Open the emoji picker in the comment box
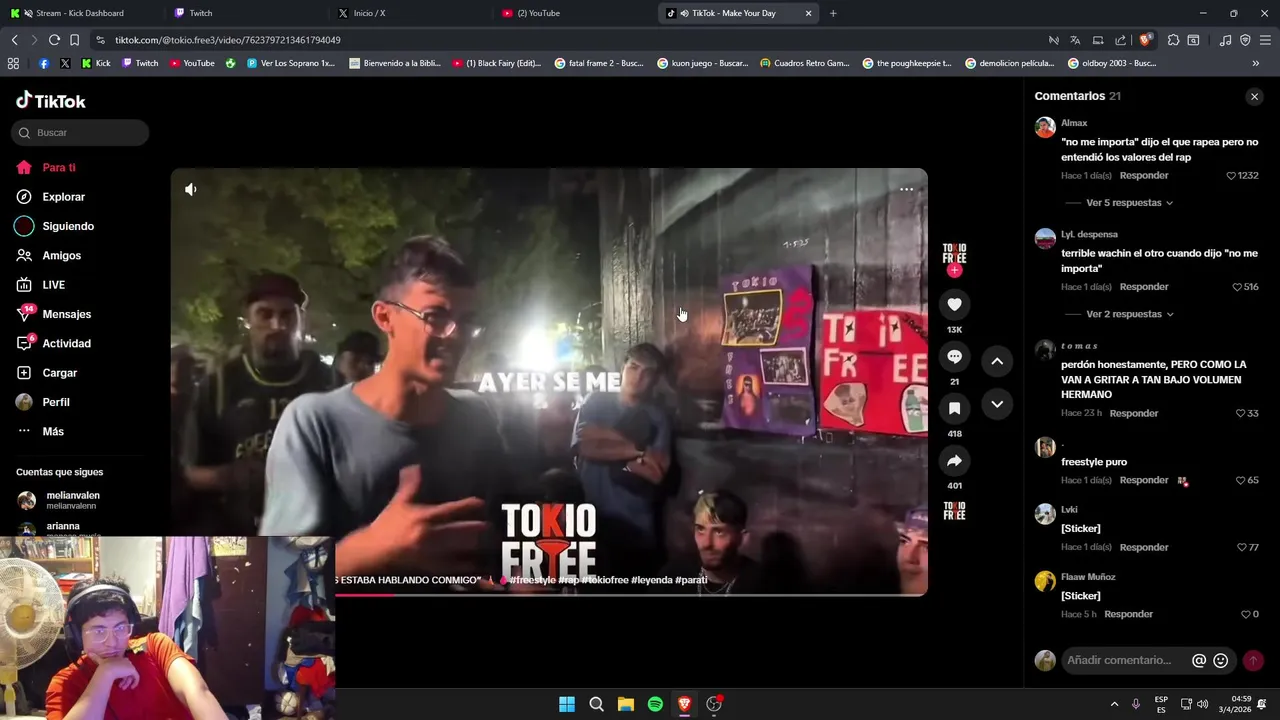 (x=1220, y=660)
